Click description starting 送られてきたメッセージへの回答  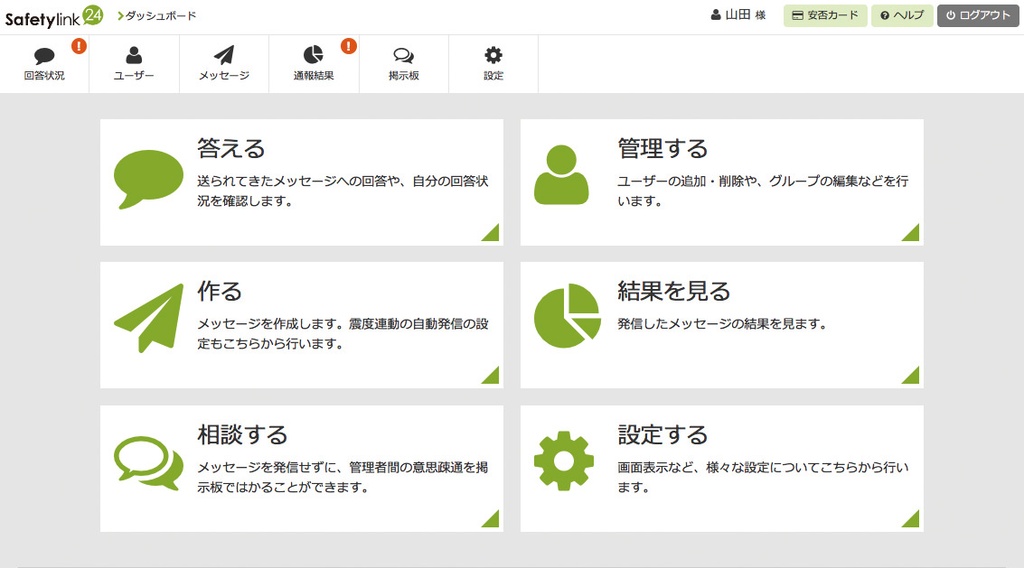coord(343,191)
